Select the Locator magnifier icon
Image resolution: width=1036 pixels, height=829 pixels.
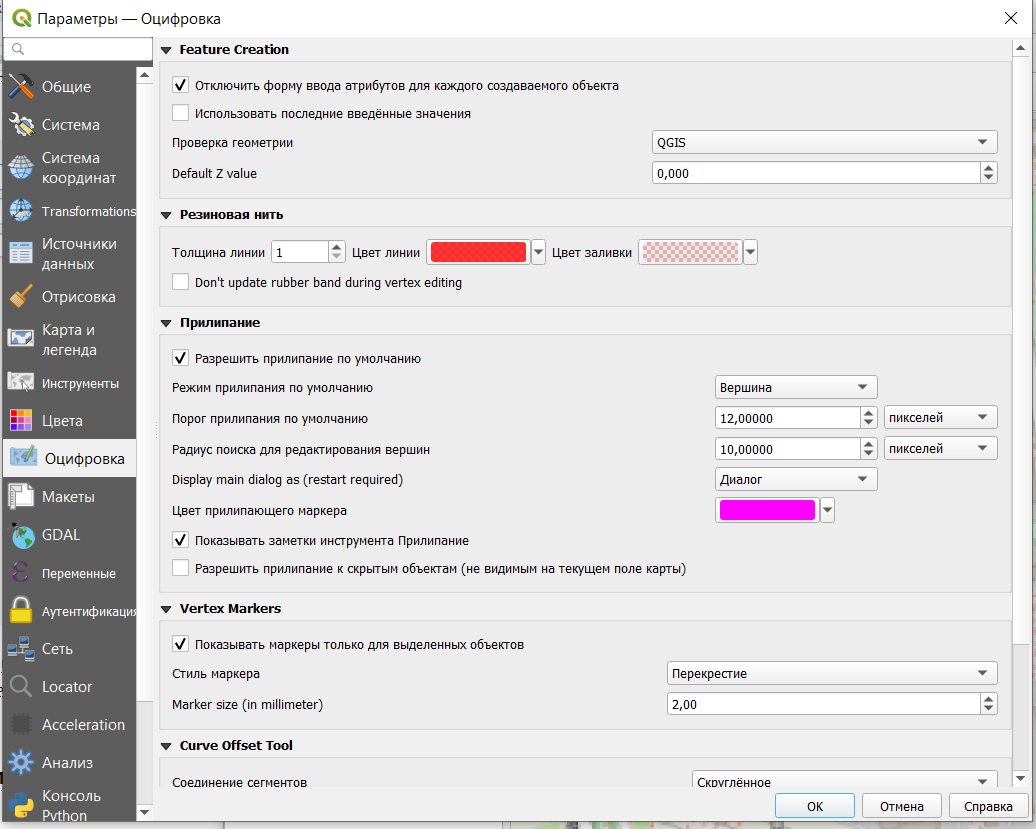[20, 687]
